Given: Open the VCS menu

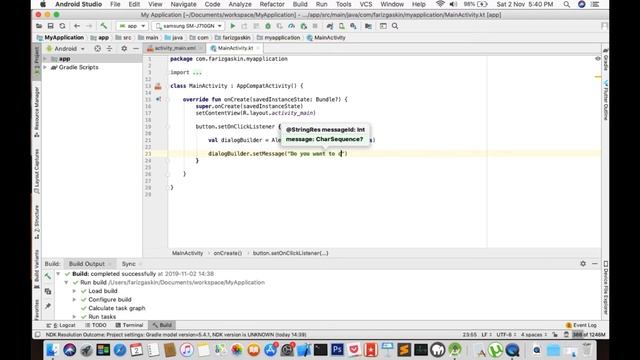Looking at the screenshot, I should 365,4.
